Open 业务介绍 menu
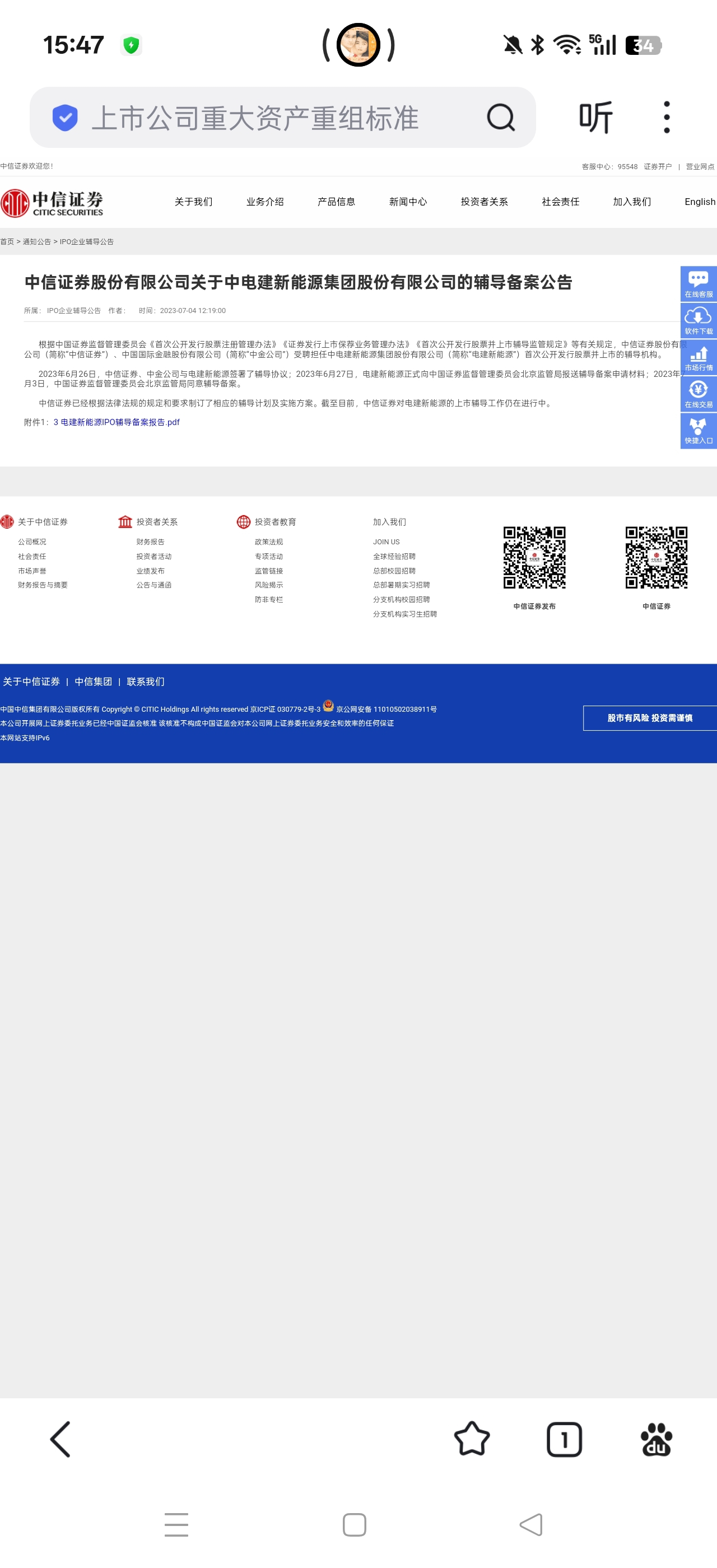The height and width of the screenshot is (1568, 717). 265,202
